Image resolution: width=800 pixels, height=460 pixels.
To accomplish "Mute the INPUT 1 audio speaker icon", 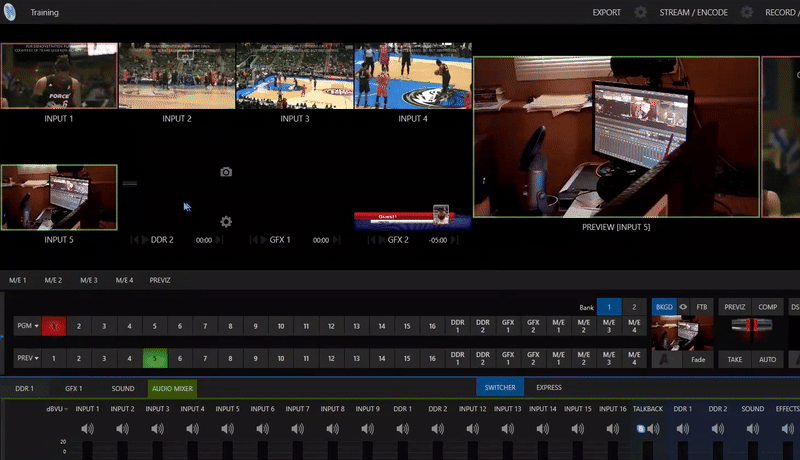I will [x=87, y=429].
